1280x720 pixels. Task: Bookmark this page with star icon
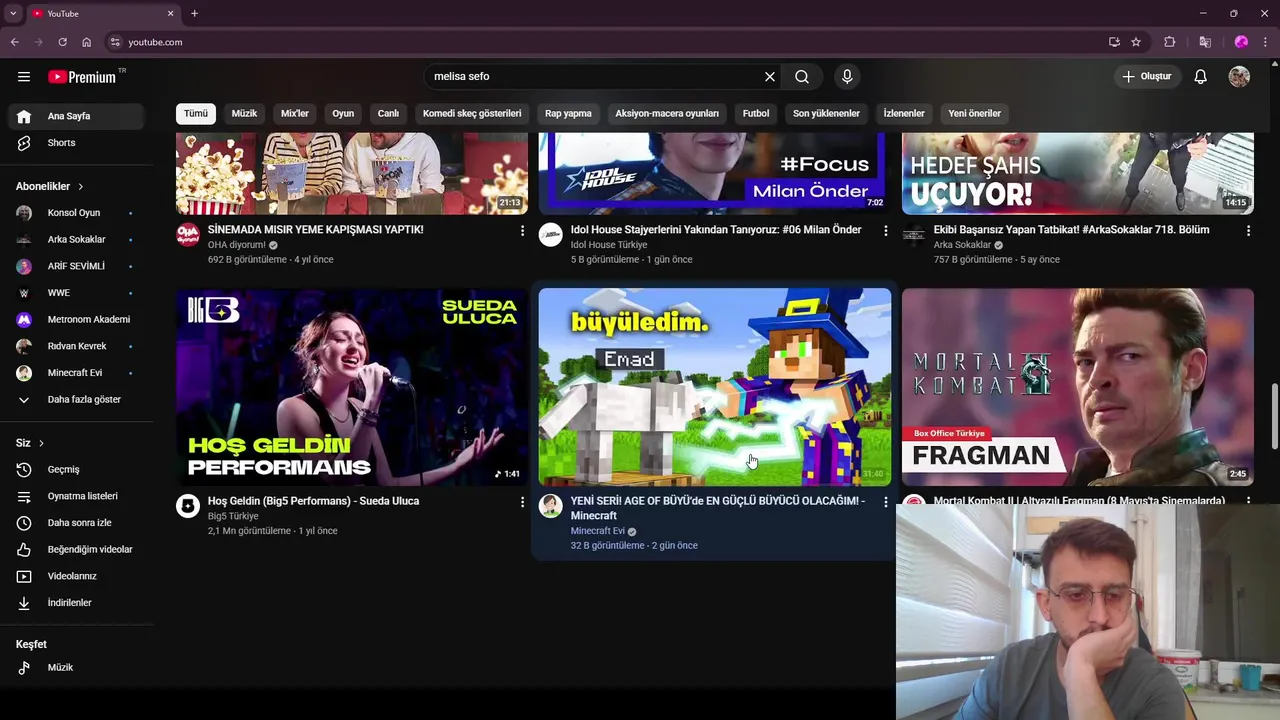(x=1136, y=42)
